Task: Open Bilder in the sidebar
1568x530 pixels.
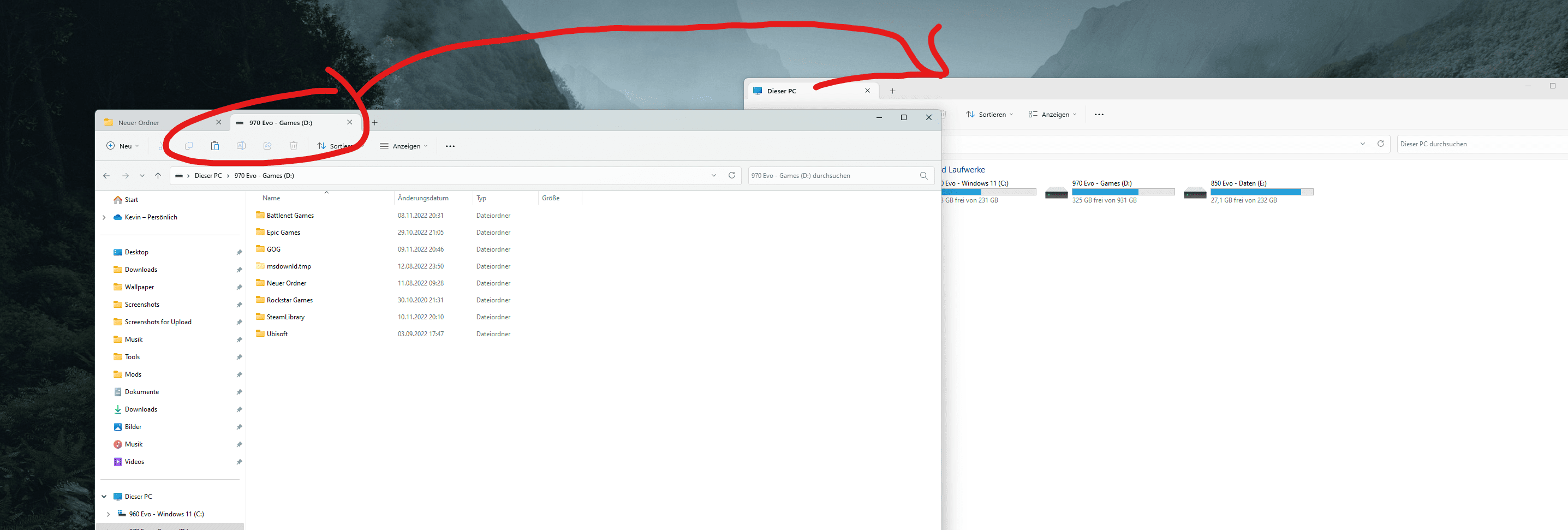Action: (x=133, y=427)
